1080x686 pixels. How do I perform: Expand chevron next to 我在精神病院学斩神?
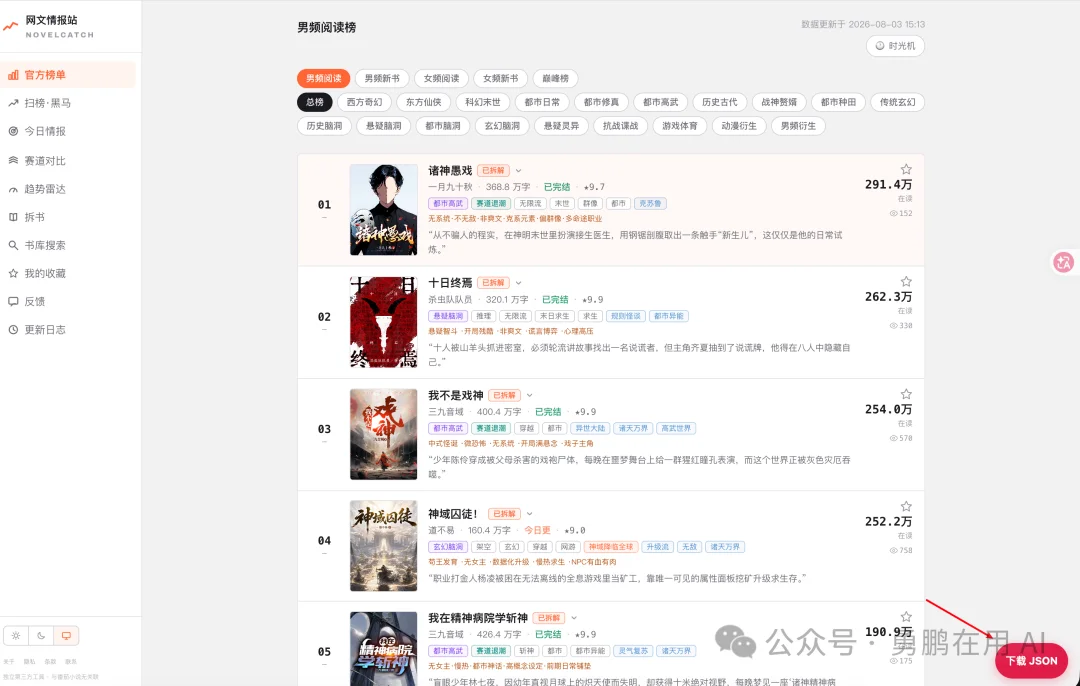tap(574, 618)
